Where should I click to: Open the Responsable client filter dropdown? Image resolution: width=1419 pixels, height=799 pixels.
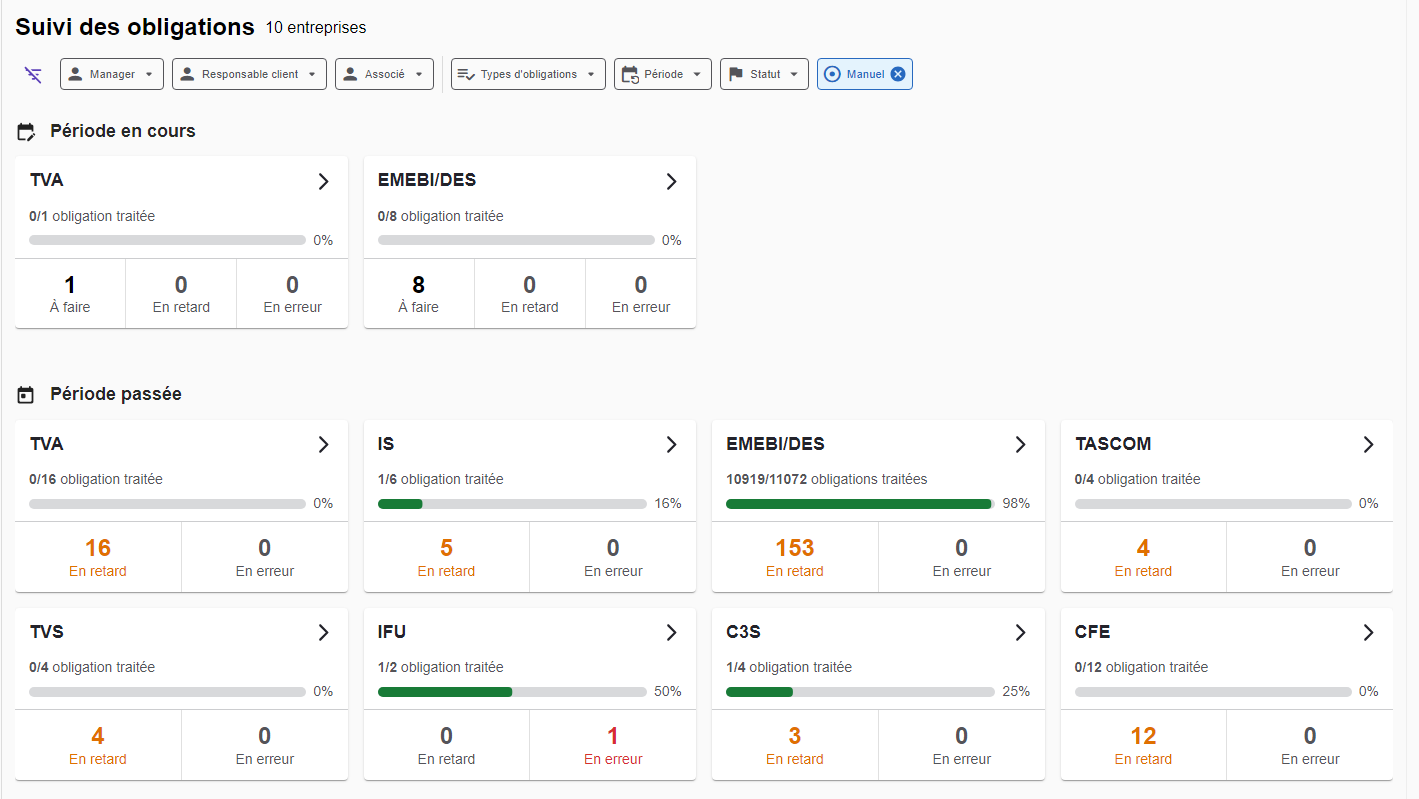249,74
